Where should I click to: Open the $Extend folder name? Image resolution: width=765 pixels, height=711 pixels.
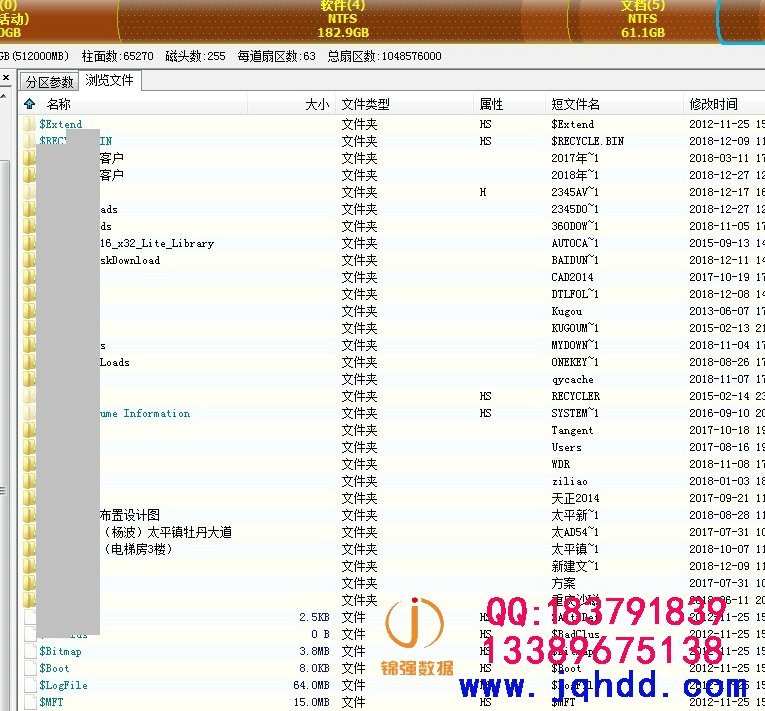(x=60, y=124)
